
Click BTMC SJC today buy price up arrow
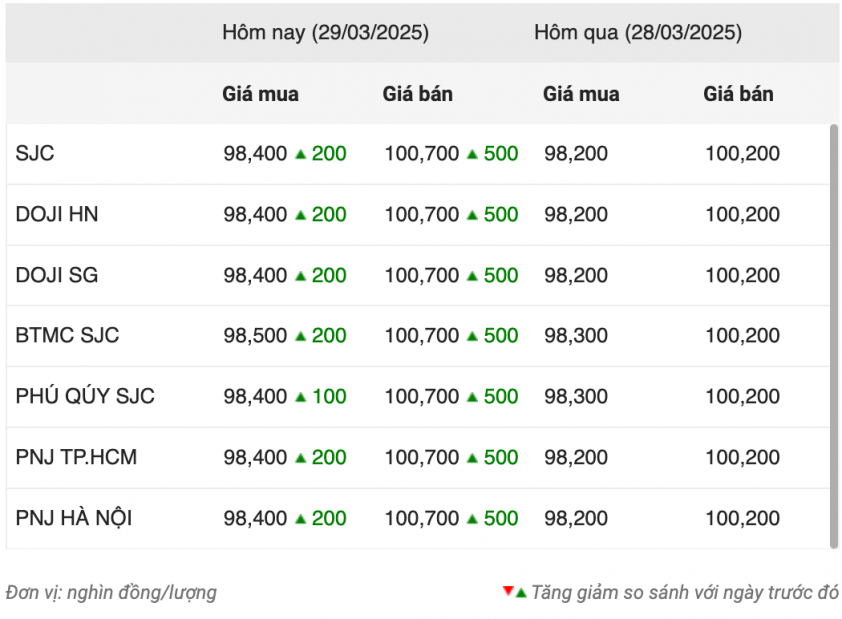tap(301, 337)
